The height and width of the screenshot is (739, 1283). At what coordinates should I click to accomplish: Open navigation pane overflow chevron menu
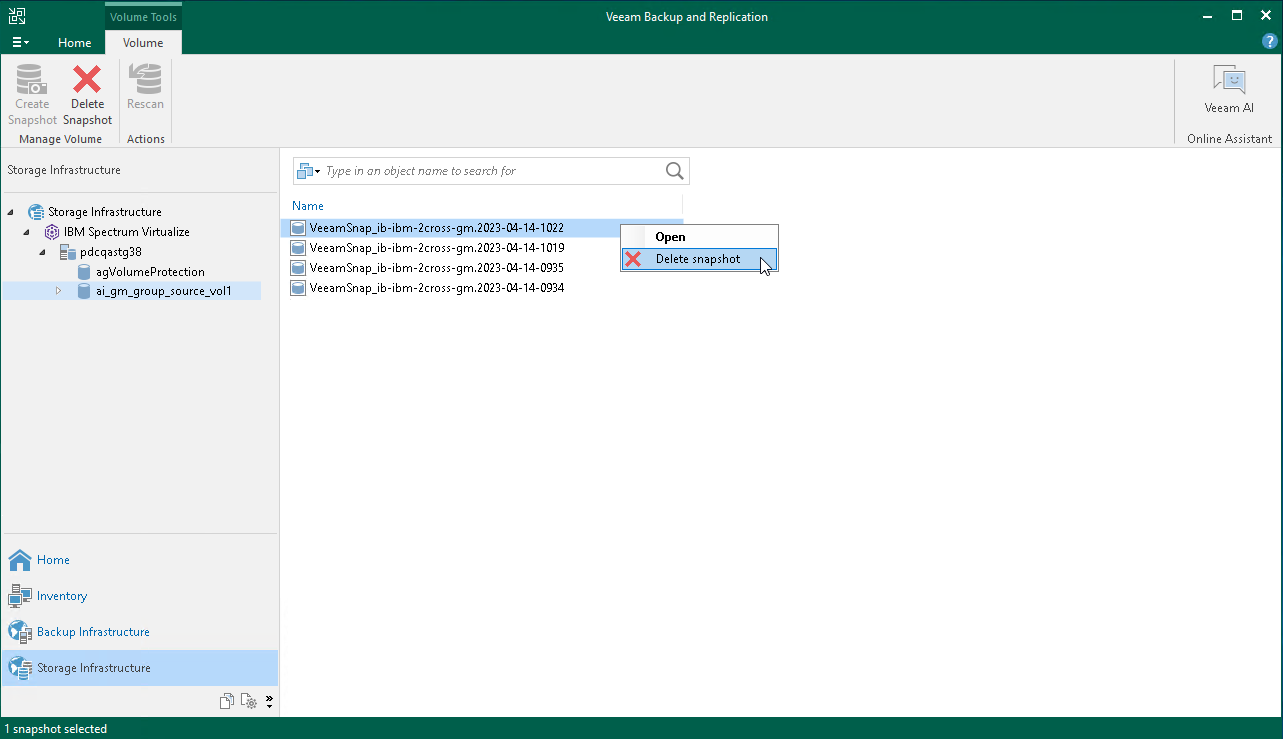[269, 701]
